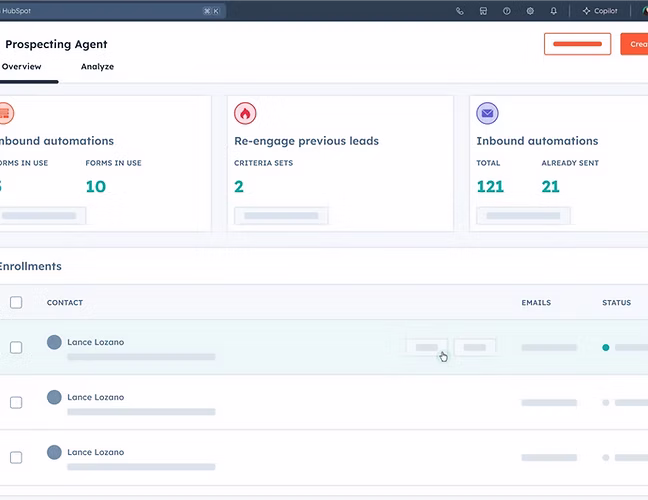Click the avatar of third Lance Lozano
Screen dimensions: 648x500
point(54,452)
